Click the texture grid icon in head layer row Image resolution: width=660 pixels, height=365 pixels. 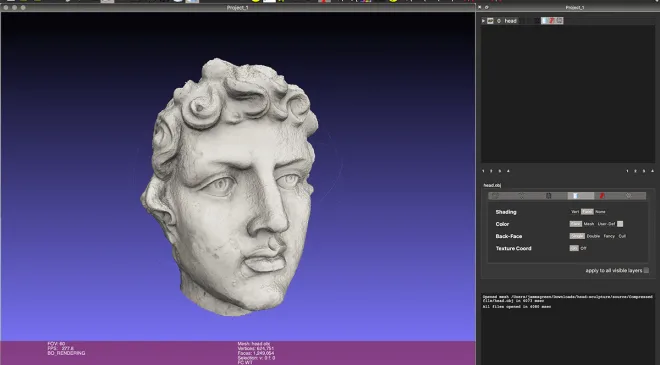pyautogui.click(x=559, y=20)
